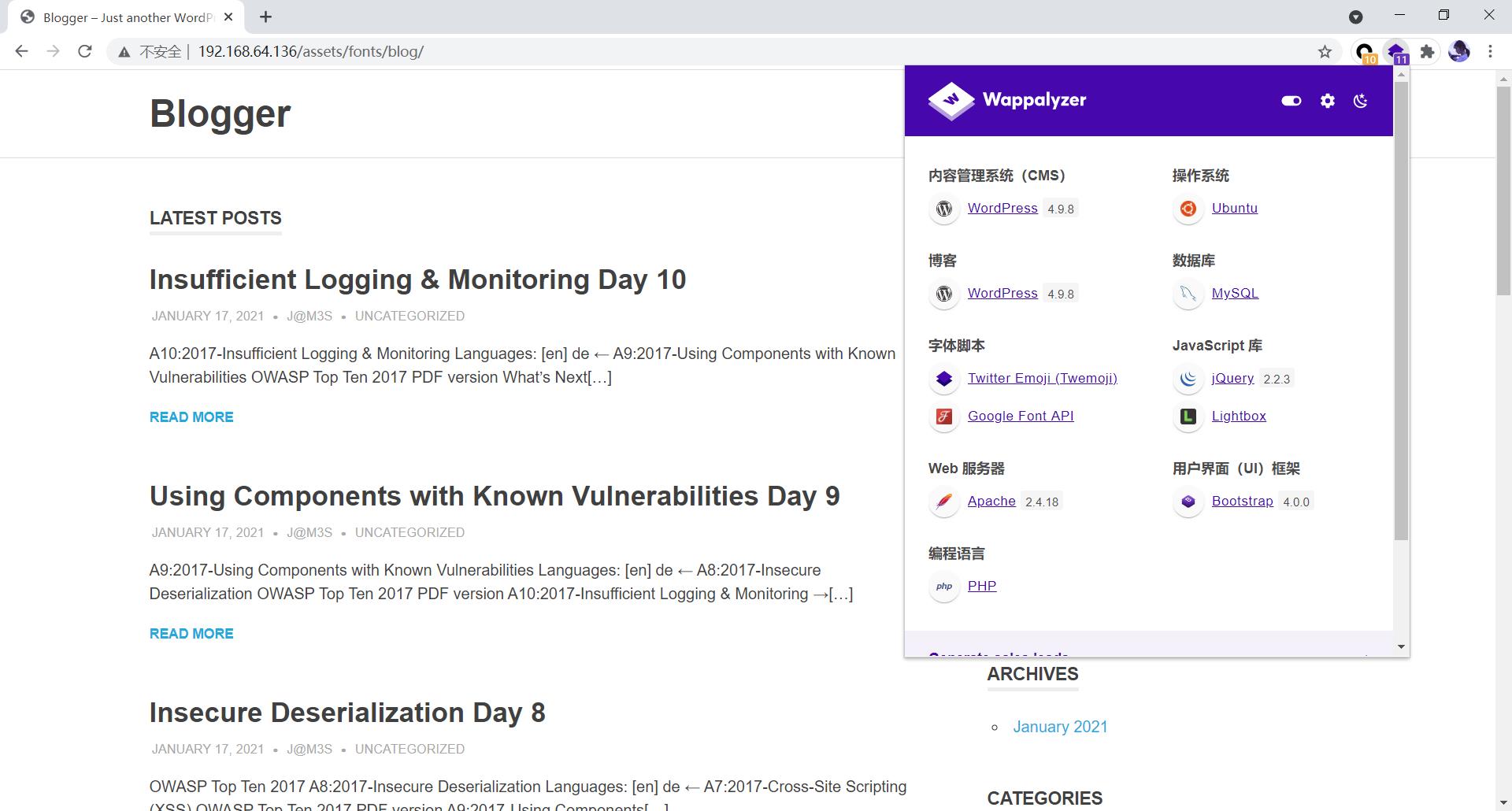Click JANUARY 17, 2021 date on Day 8 post
1512x811 pixels.
click(x=208, y=749)
